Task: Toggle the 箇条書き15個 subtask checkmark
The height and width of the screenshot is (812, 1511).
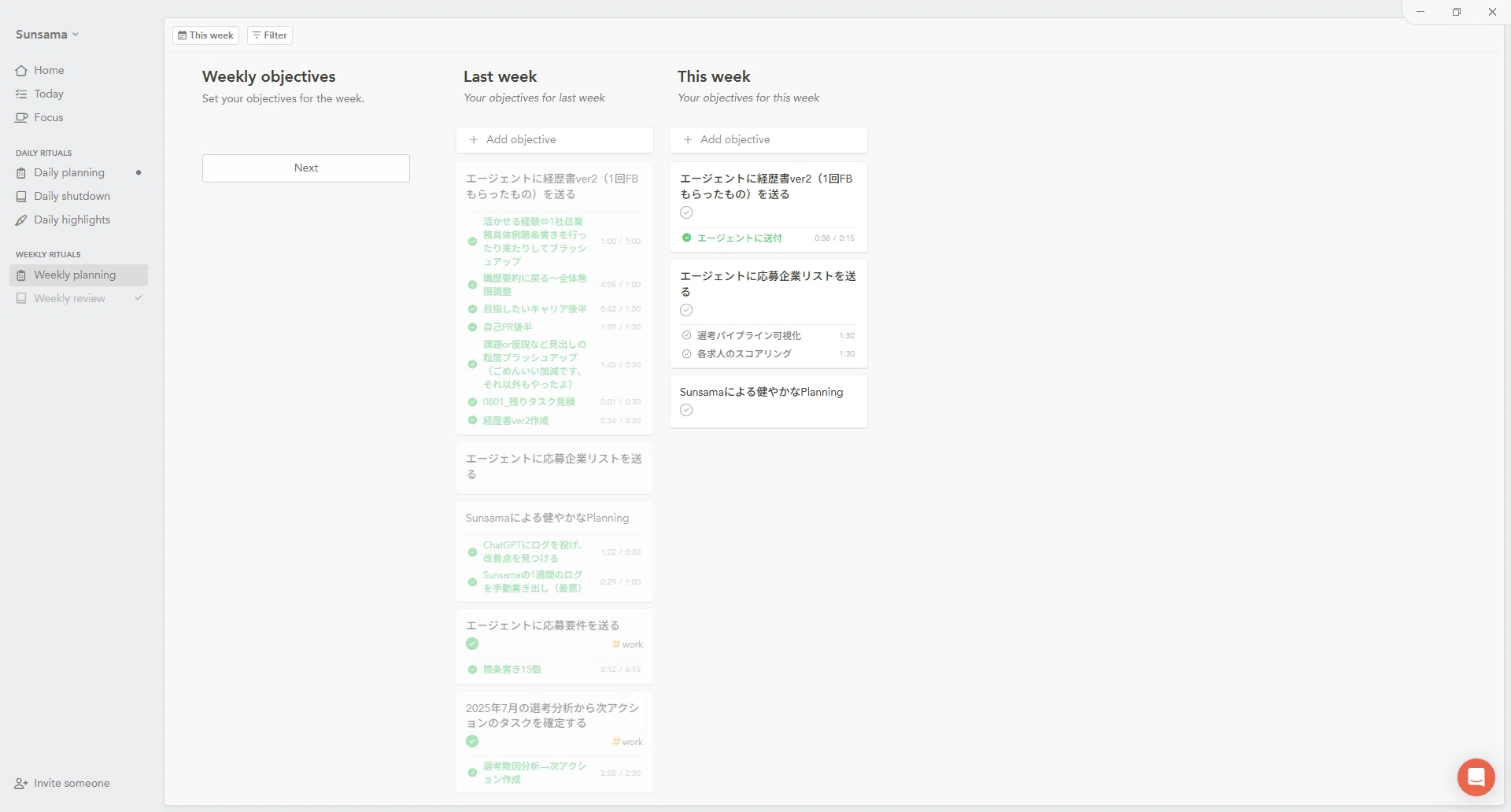Action: pyautogui.click(x=472, y=670)
